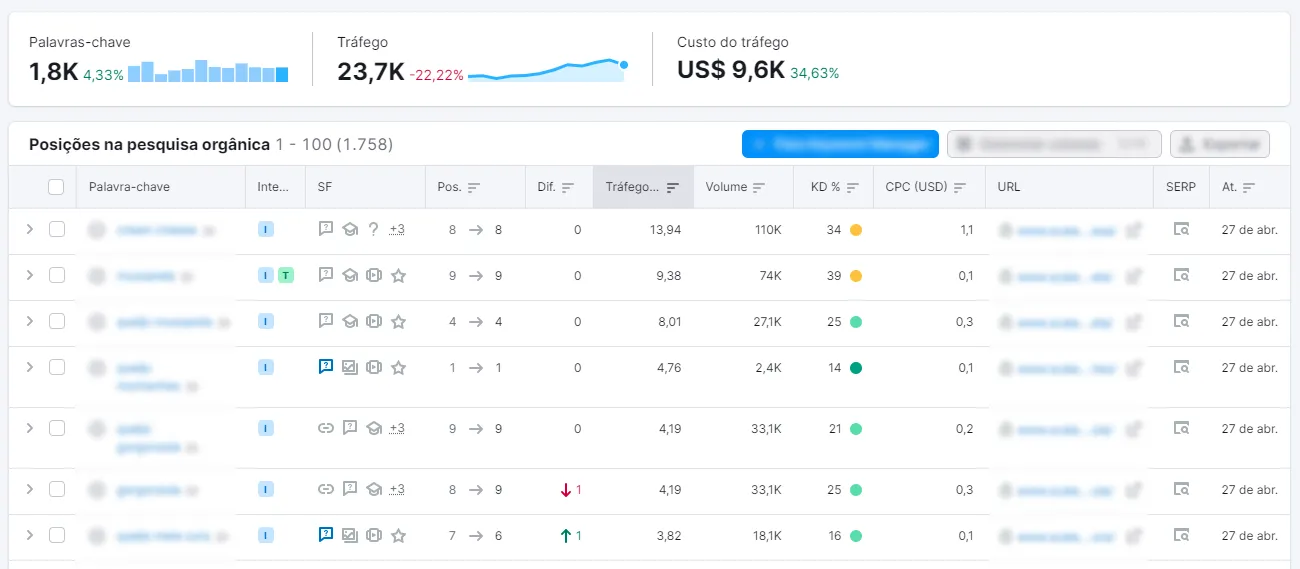Click the video SF icon in the 8,01 row
The image size is (1300, 569).
point(374,322)
